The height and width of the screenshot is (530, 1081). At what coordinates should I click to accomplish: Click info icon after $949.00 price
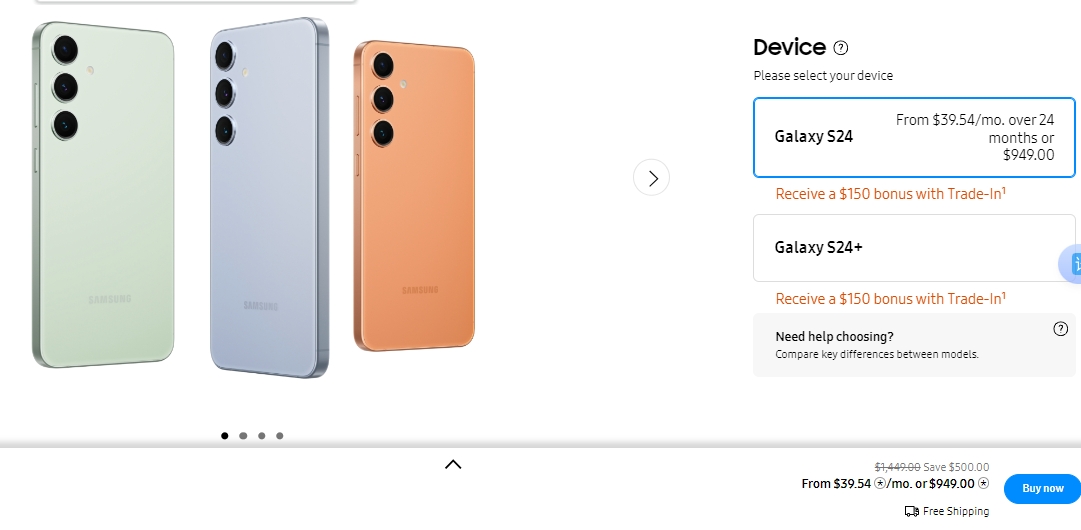(983, 483)
